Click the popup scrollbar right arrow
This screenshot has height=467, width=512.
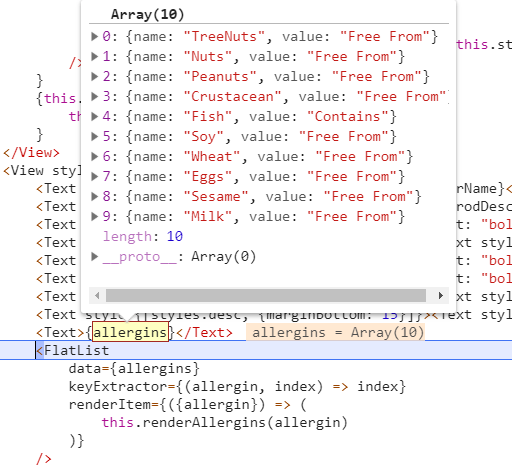click(x=441, y=296)
